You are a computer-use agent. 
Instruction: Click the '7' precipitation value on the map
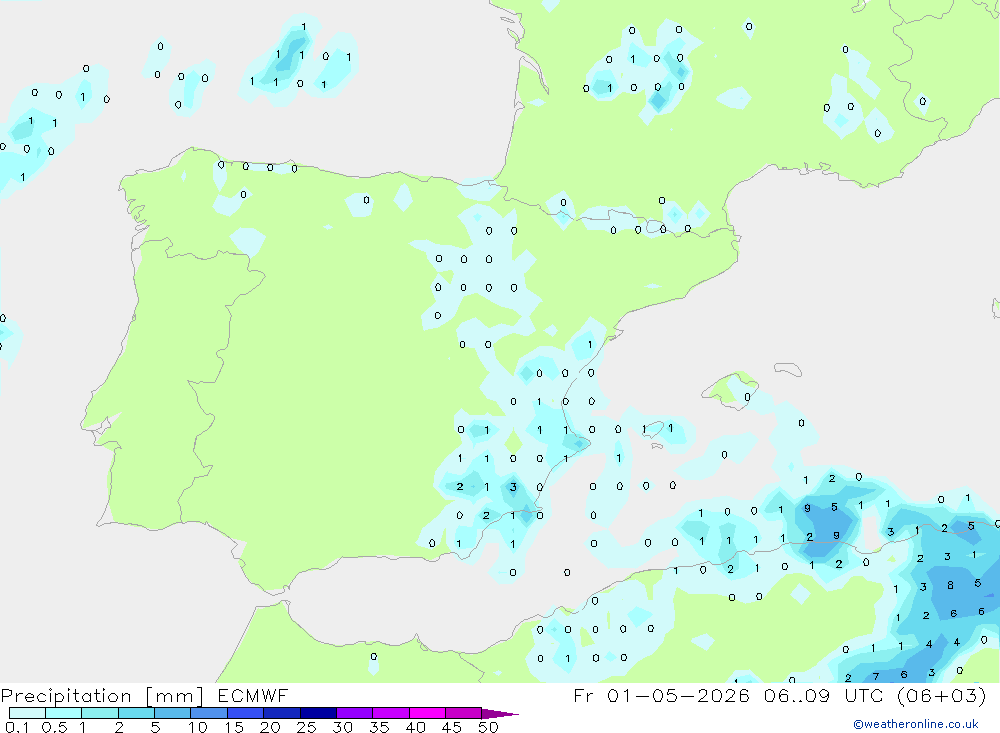click(x=876, y=676)
